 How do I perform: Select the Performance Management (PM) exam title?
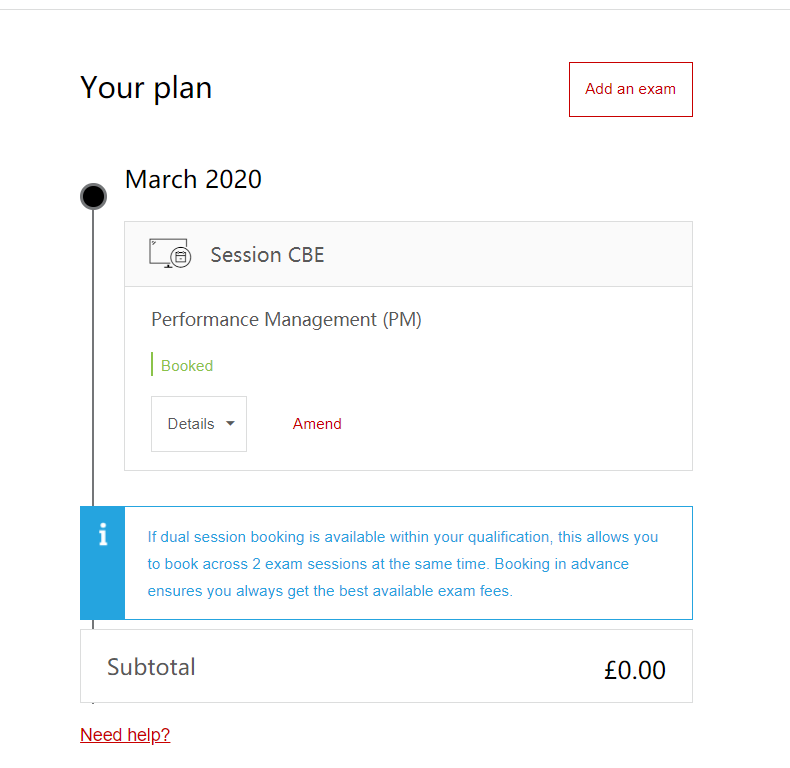click(x=286, y=320)
